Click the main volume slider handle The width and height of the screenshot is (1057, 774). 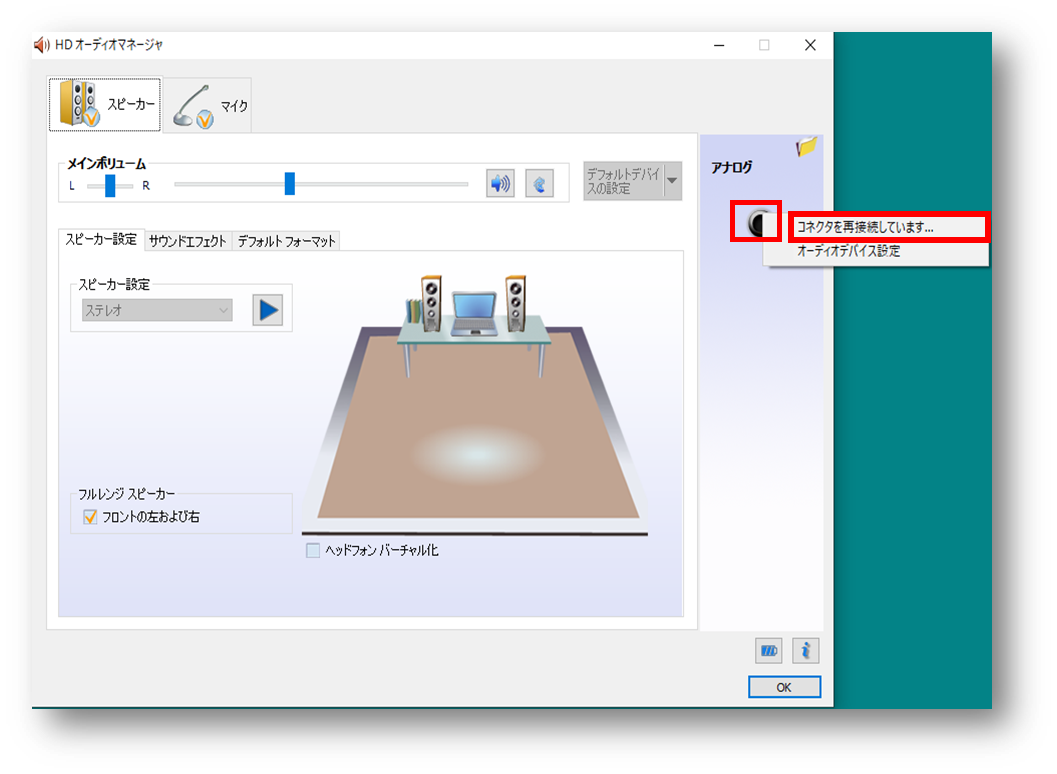point(290,183)
